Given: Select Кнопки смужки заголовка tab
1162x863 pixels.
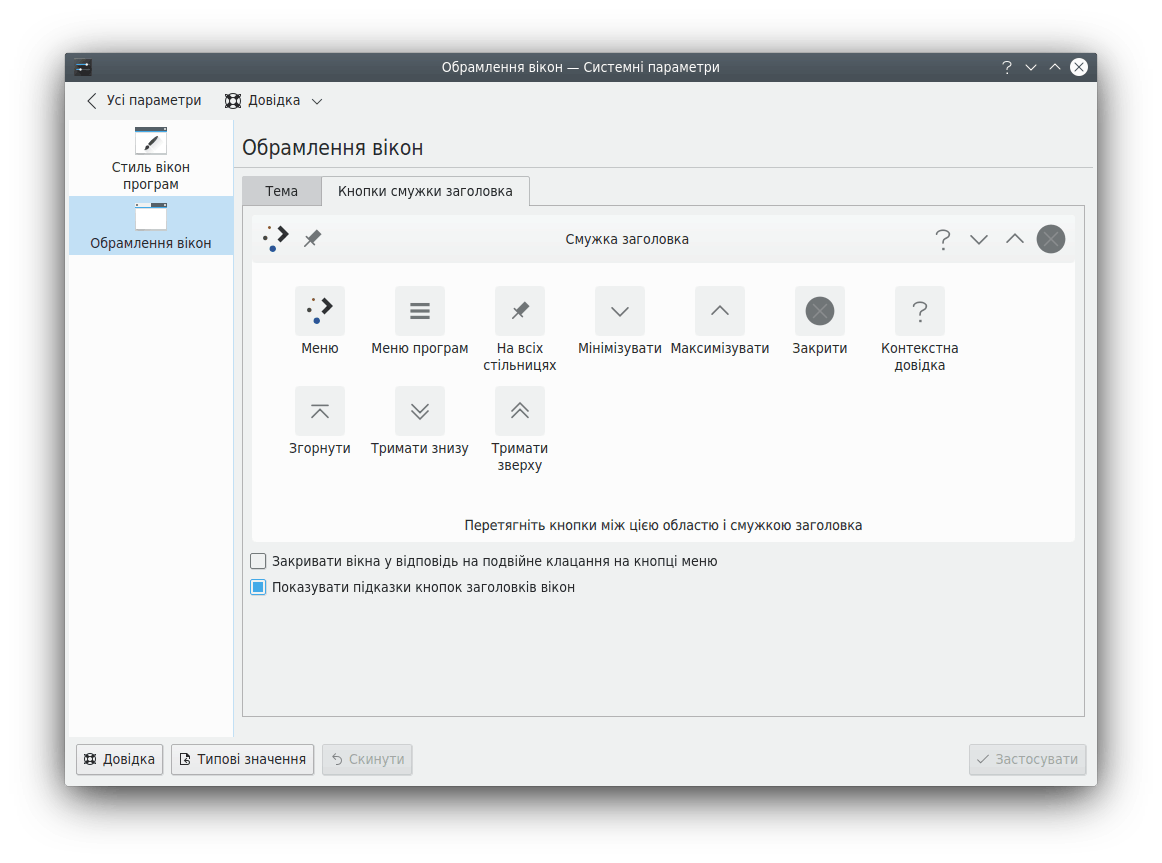Looking at the screenshot, I should (x=425, y=191).
